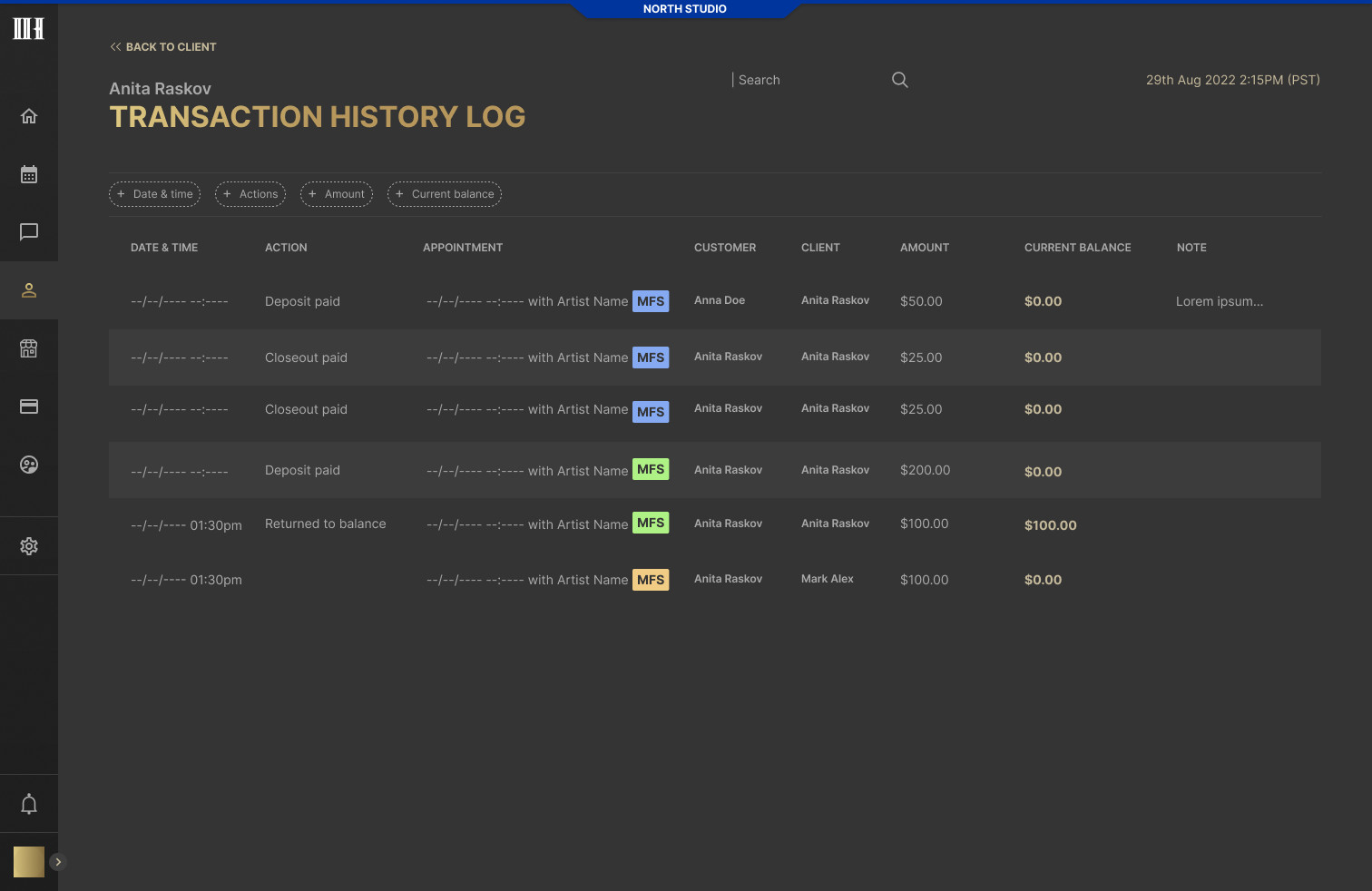
Task: Click the Amount column header
Action: (925, 248)
